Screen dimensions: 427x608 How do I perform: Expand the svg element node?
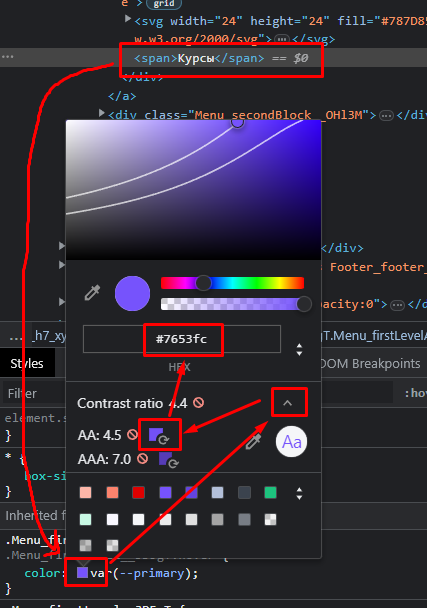pyautogui.click(x=128, y=19)
